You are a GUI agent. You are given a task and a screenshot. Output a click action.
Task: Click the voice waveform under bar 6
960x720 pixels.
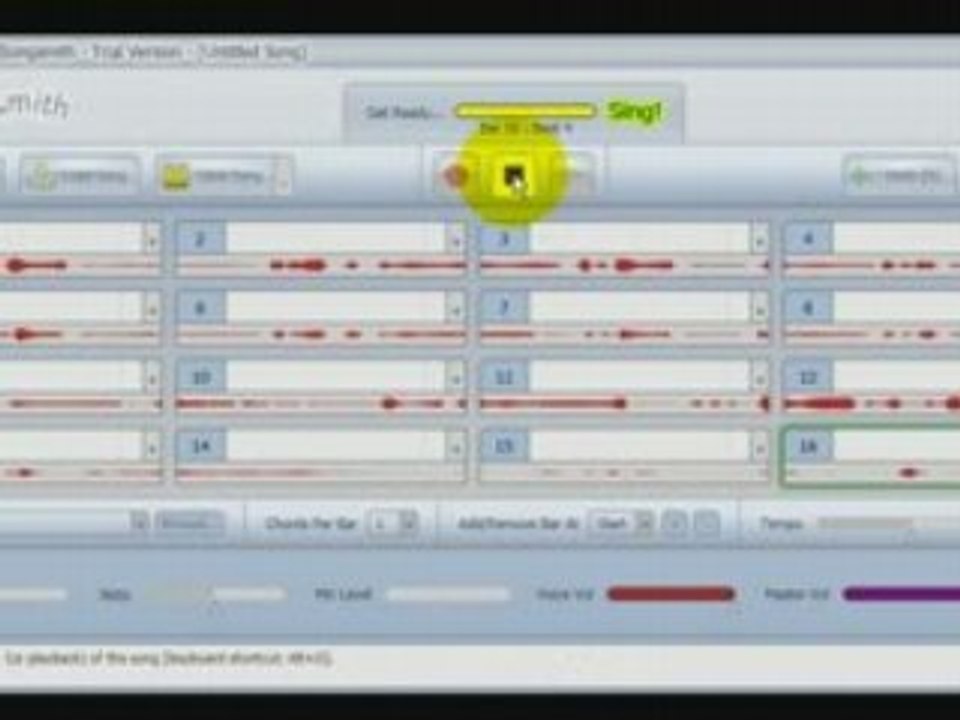pos(321,334)
